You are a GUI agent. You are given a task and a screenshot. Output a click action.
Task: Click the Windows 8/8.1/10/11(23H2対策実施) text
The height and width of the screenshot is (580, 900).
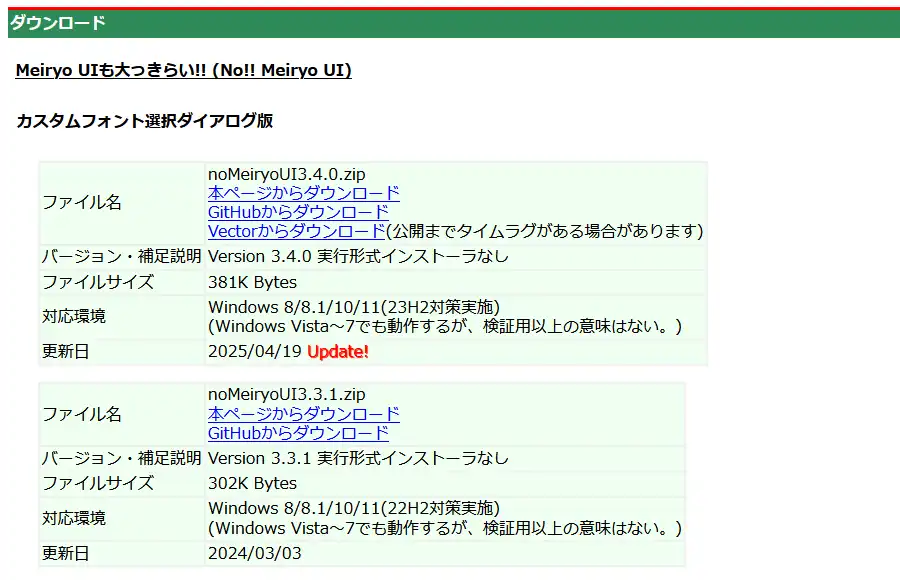pos(354,307)
